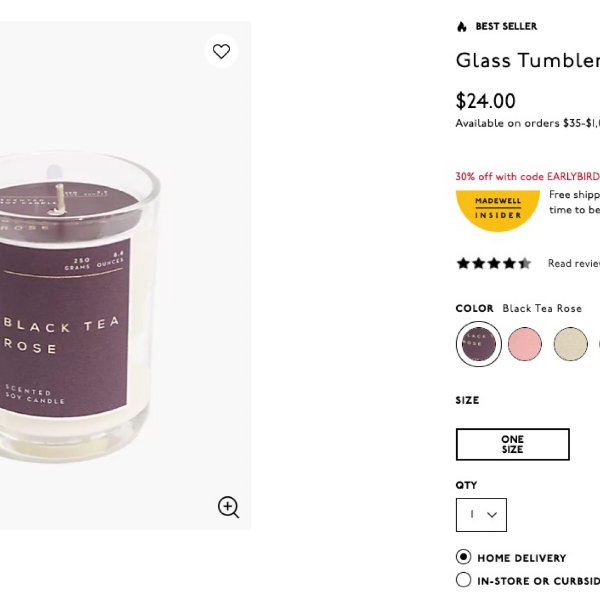Select the Black Tea Rose color swatch
Image resolution: width=600 pixels, height=600 pixels.
tap(479, 344)
